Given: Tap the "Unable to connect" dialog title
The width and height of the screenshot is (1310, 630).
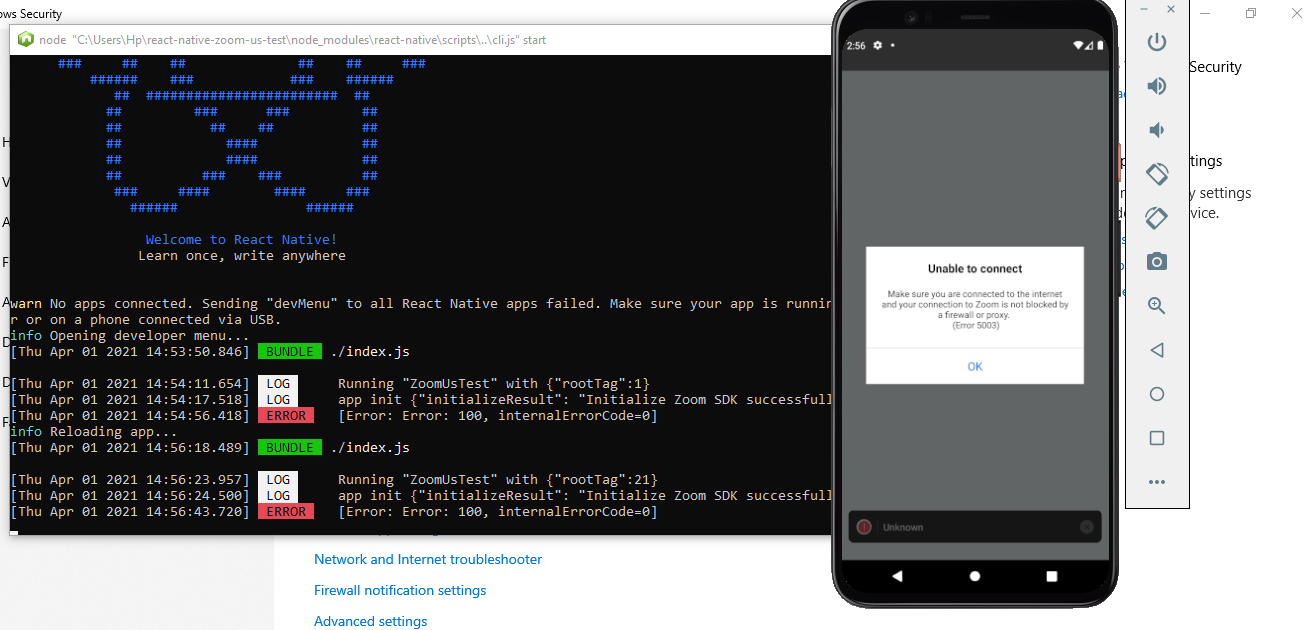Looking at the screenshot, I should point(975,269).
